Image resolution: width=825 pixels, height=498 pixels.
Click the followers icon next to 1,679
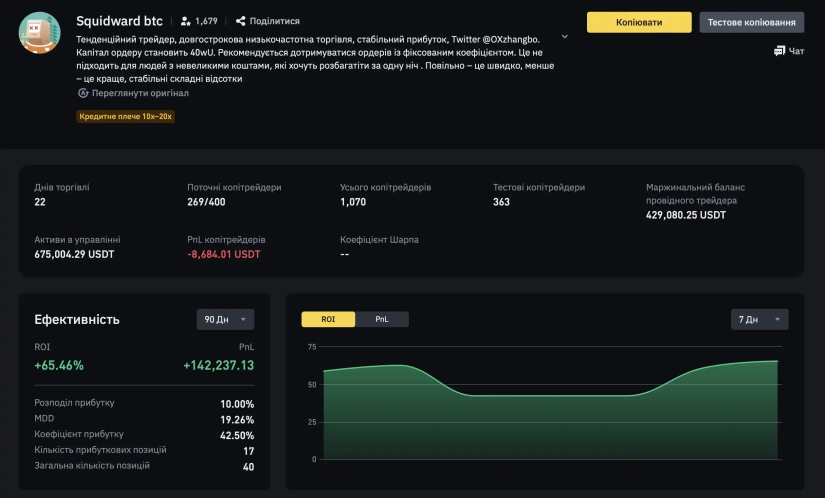tap(186, 21)
